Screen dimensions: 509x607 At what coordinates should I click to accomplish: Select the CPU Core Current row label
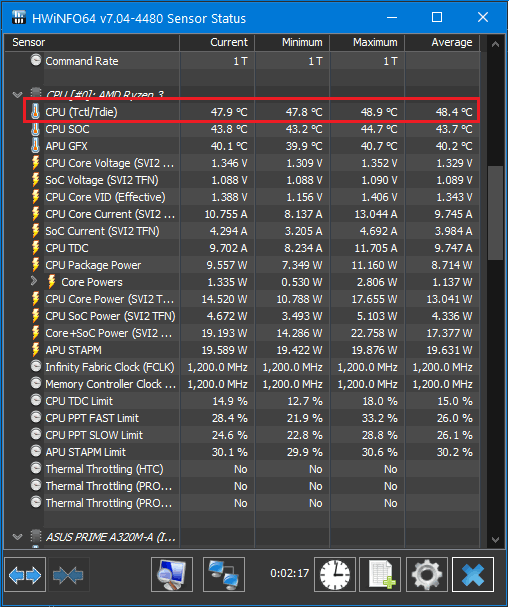pyautogui.click(x=110, y=214)
